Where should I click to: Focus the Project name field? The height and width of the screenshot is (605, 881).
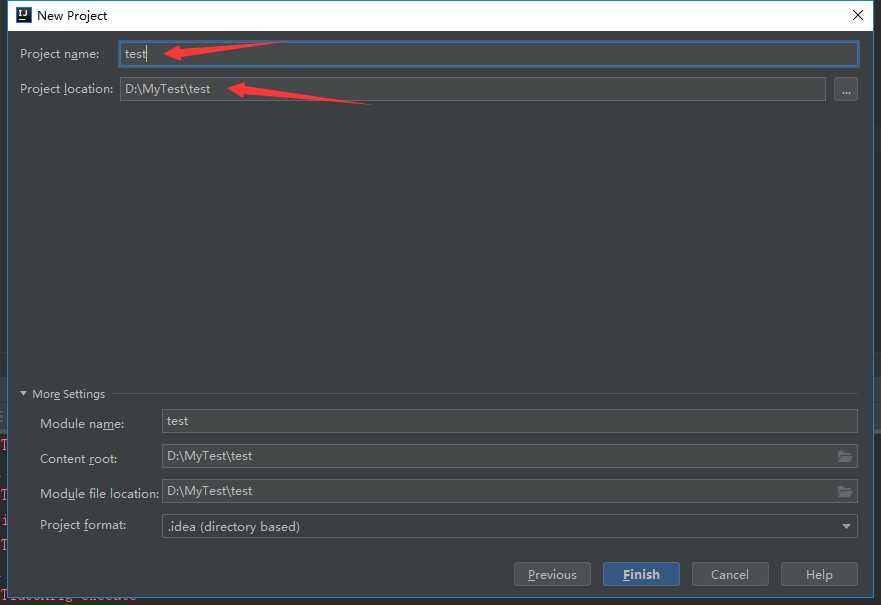click(x=489, y=54)
